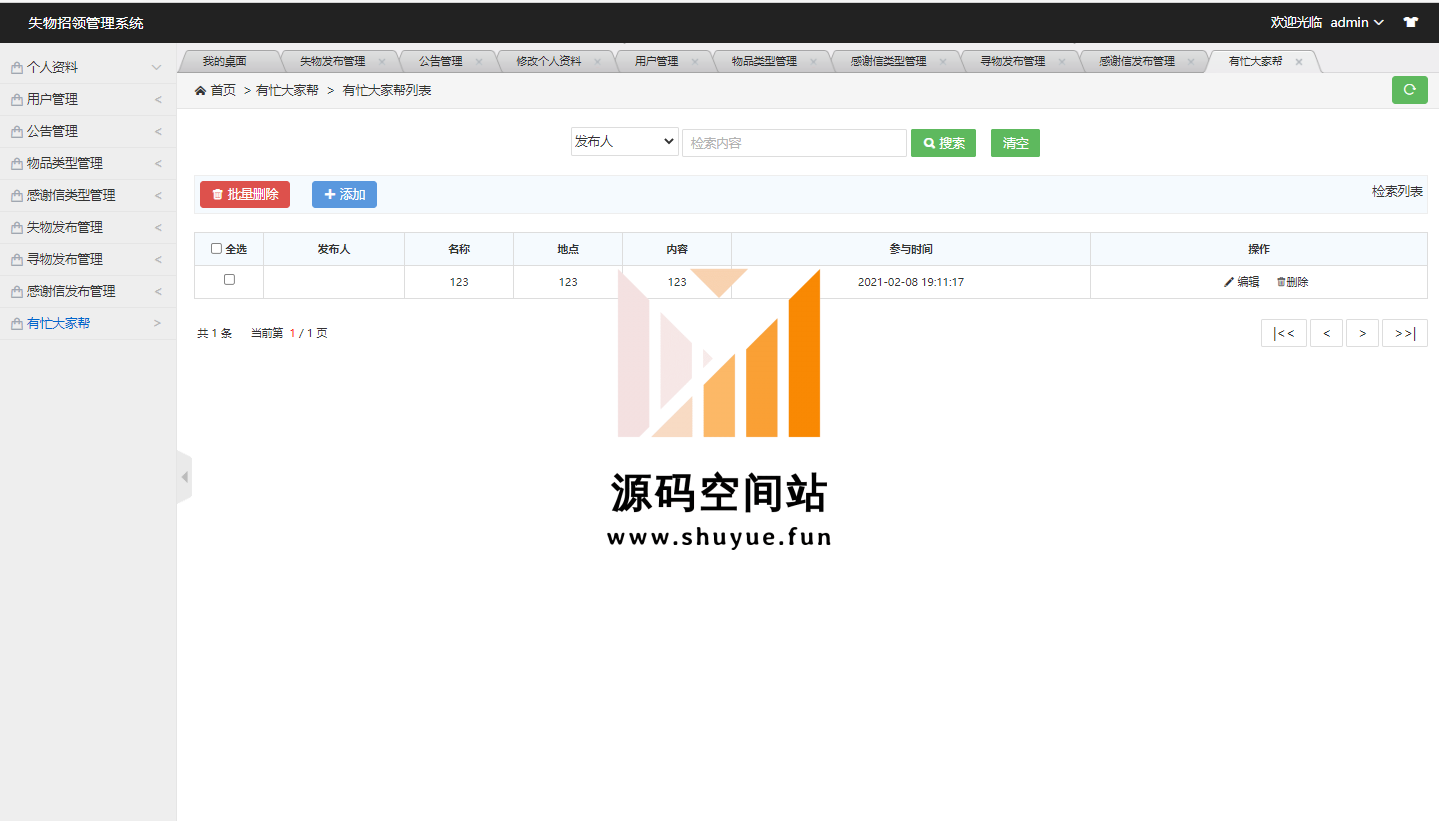Click the trash delete icon in row 123
The width and height of the screenshot is (1439, 821).
pyautogui.click(x=1281, y=282)
